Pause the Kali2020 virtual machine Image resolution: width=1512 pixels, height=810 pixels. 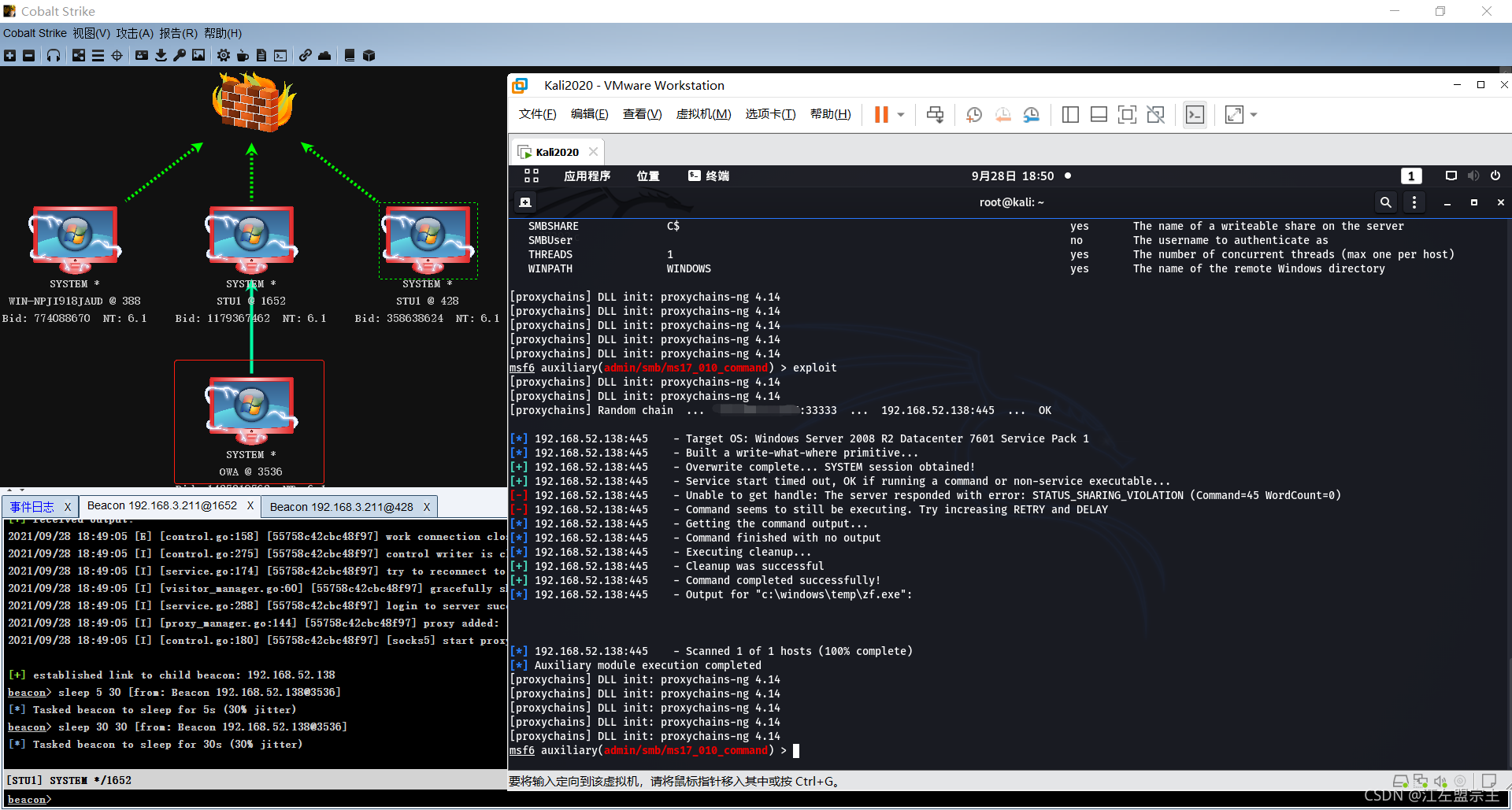tap(881, 115)
